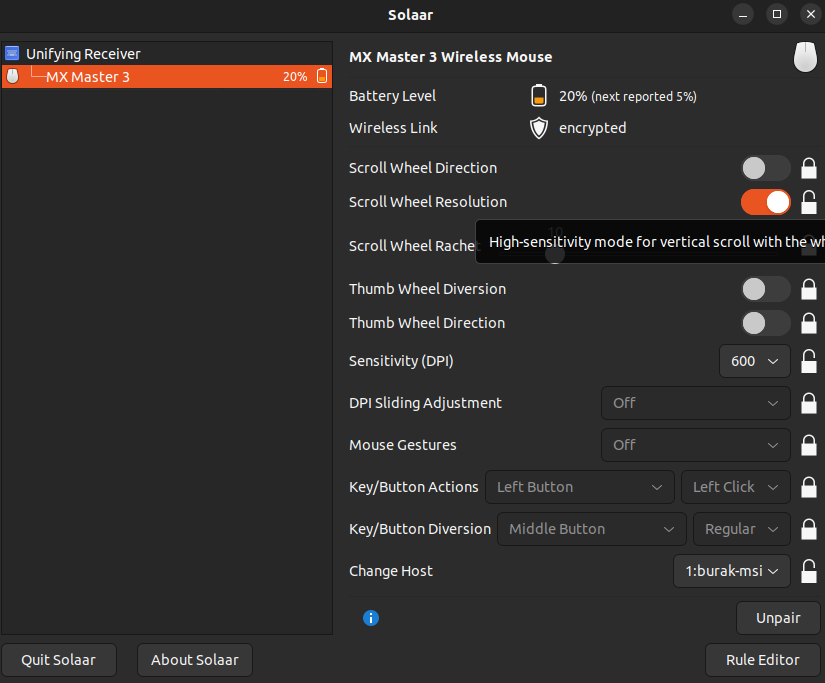This screenshot has height=683, width=825.
Task: Minimize the Solaar window
Action: tap(743, 15)
